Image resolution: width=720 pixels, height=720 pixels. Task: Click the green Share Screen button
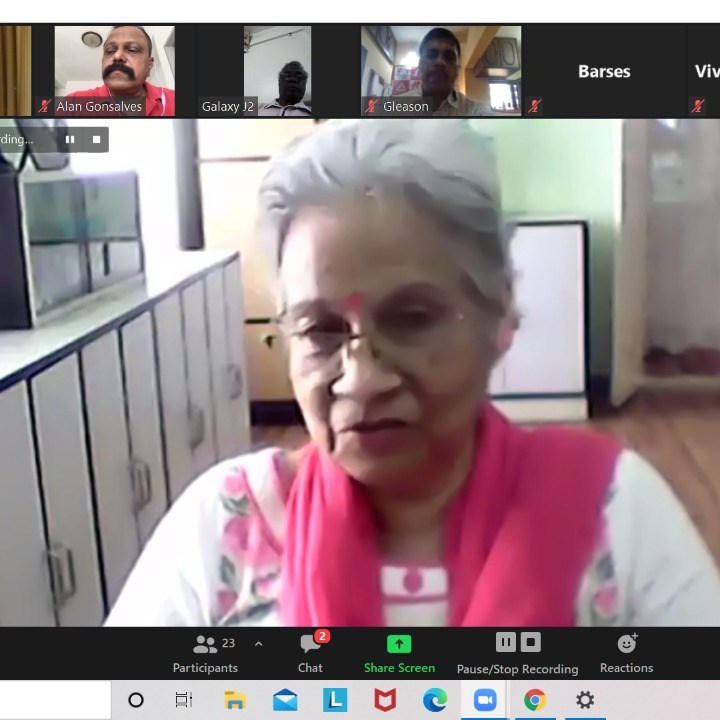(399, 654)
